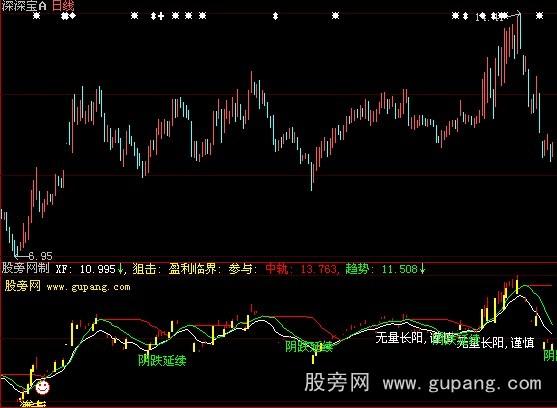Click the 趋势 11.508 indicator value
This screenshot has width=557, height=408.
coord(381,269)
